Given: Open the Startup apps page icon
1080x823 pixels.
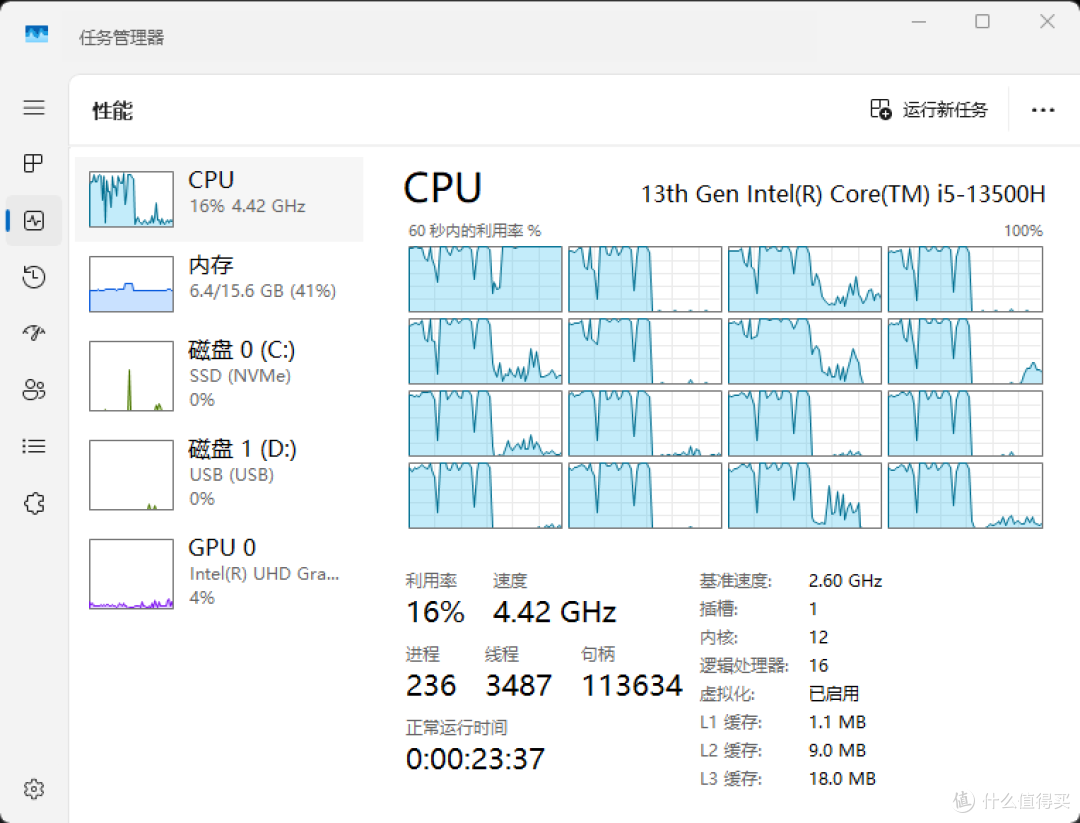Looking at the screenshot, I should tap(34, 333).
